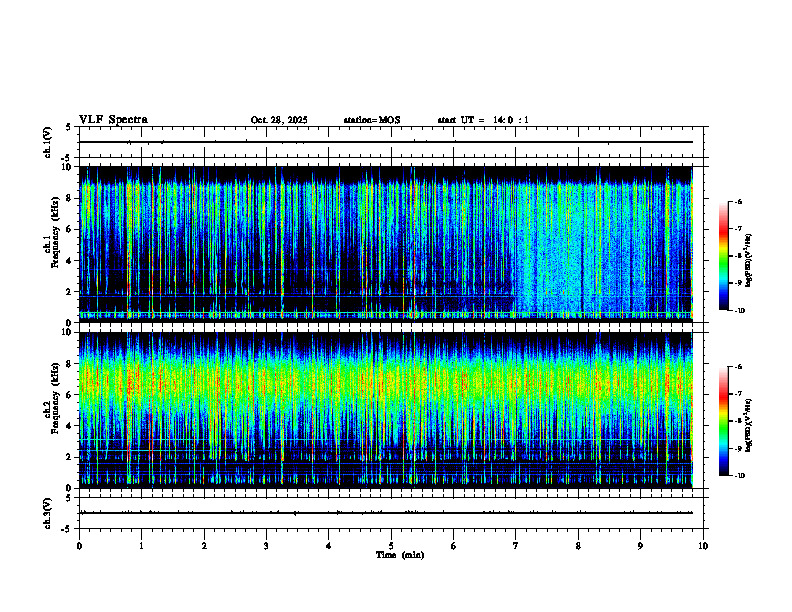
Task: Click the time-axis tick label '10'
Action: pyautogui.click(x=703, y=546)
